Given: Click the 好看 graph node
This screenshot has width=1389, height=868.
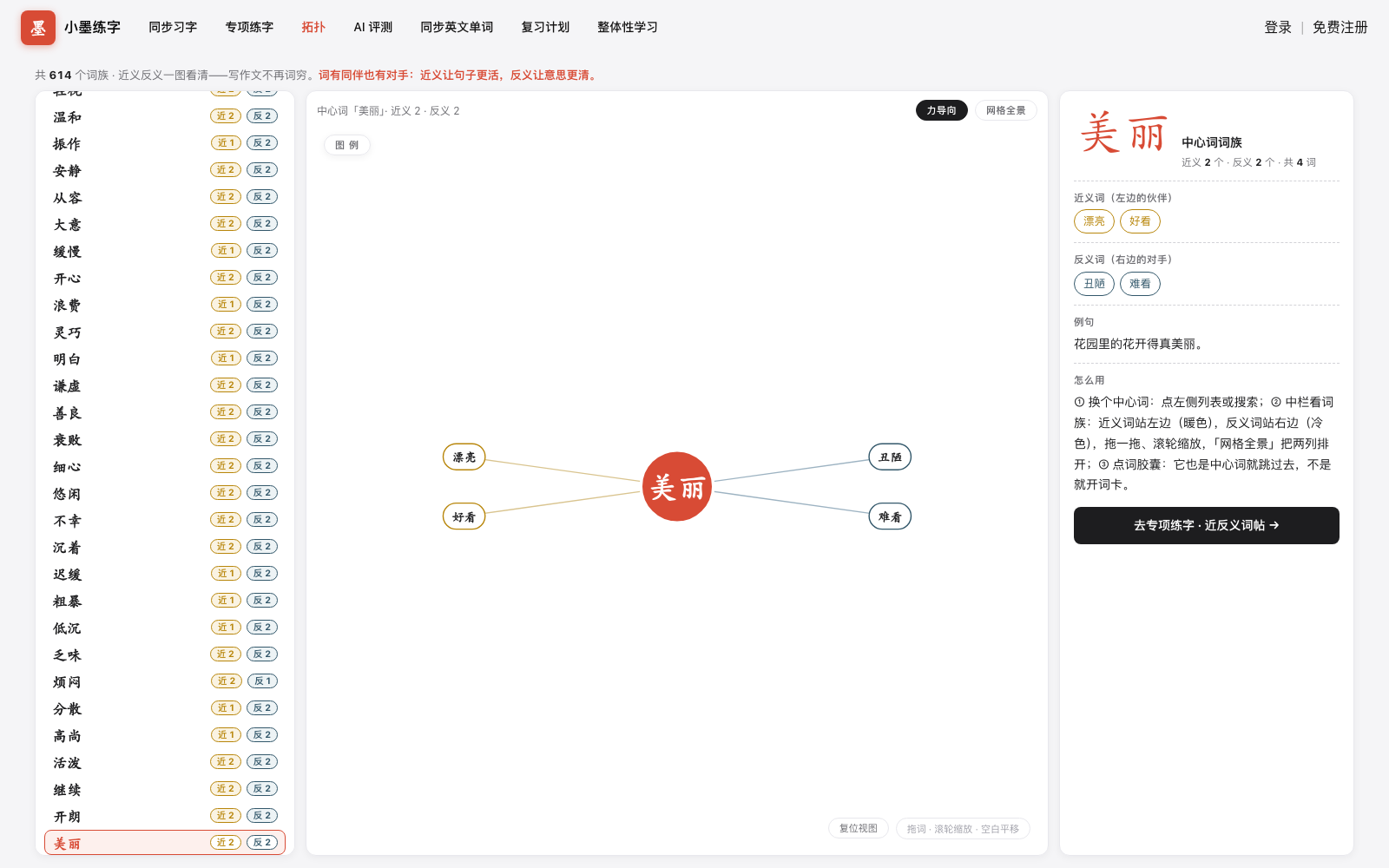Looking at the screenshot, I should coord(464,516).
